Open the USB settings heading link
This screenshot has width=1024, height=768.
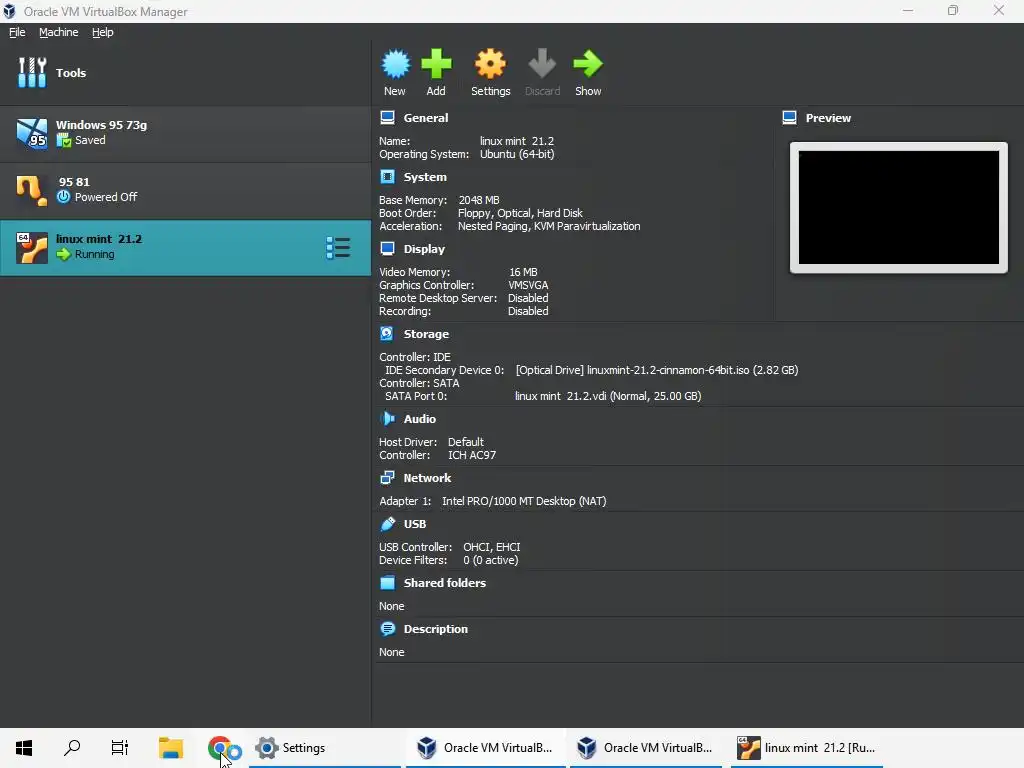415,524
